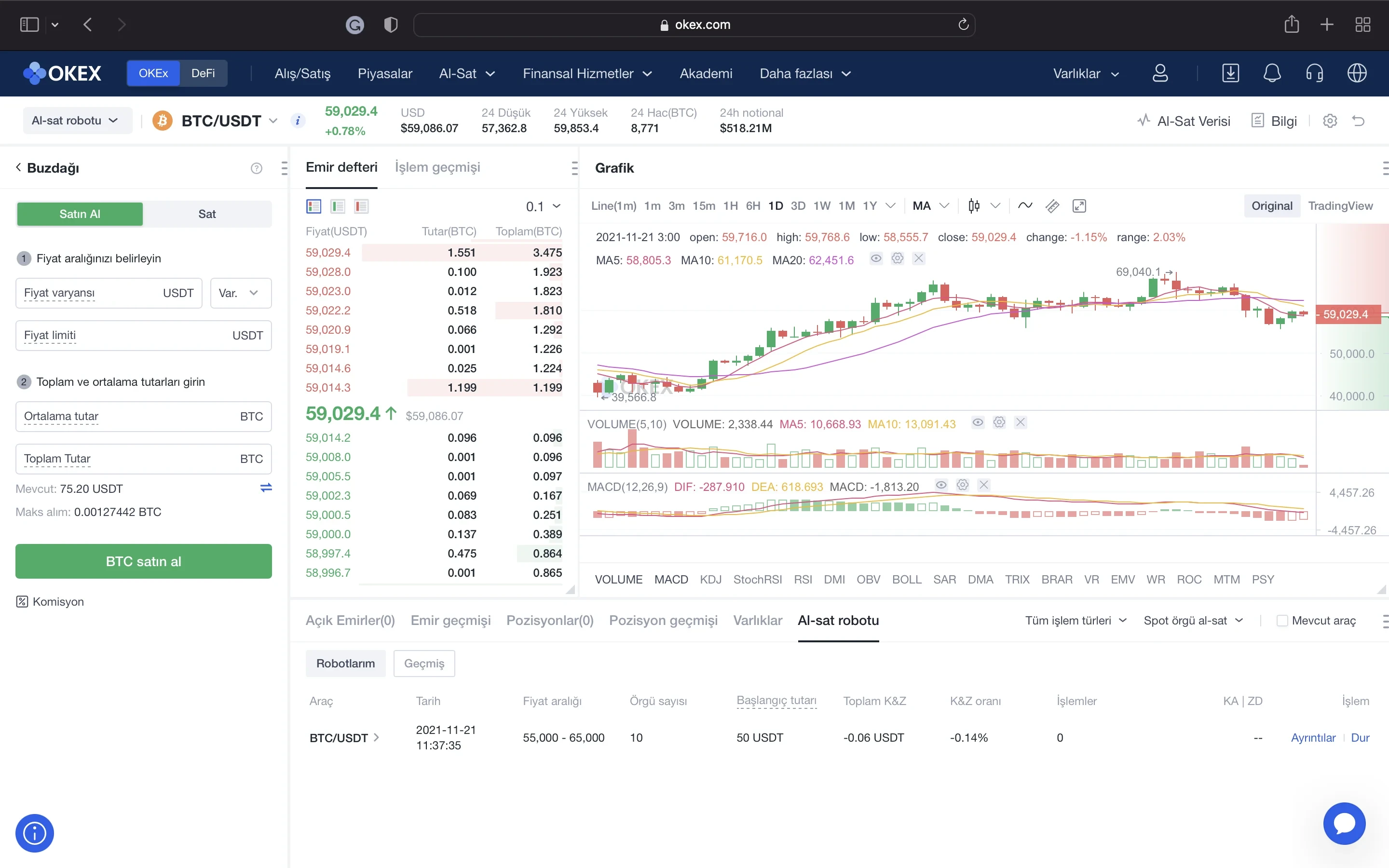Open MA indicator settings gear
Viewport: 1389px width, 868px height.
(x=898, y=258)
